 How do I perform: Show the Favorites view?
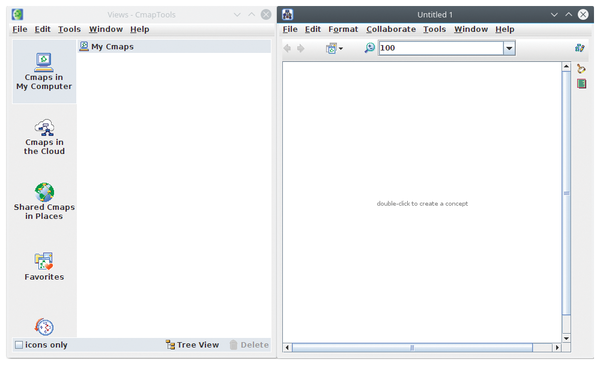coord(44,267)
